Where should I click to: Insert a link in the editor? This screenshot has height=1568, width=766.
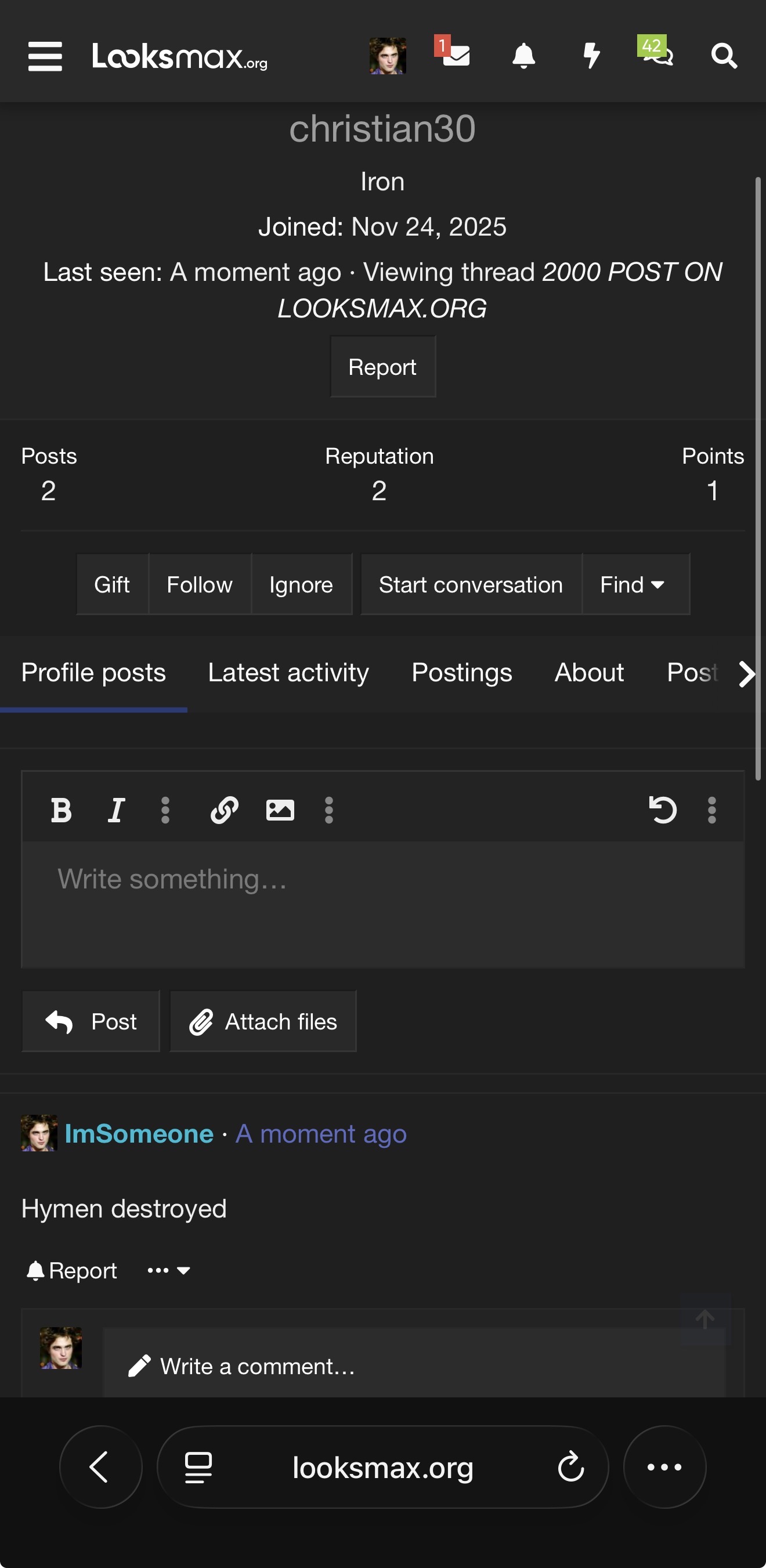pyautogui.click(x=224, y=810)
